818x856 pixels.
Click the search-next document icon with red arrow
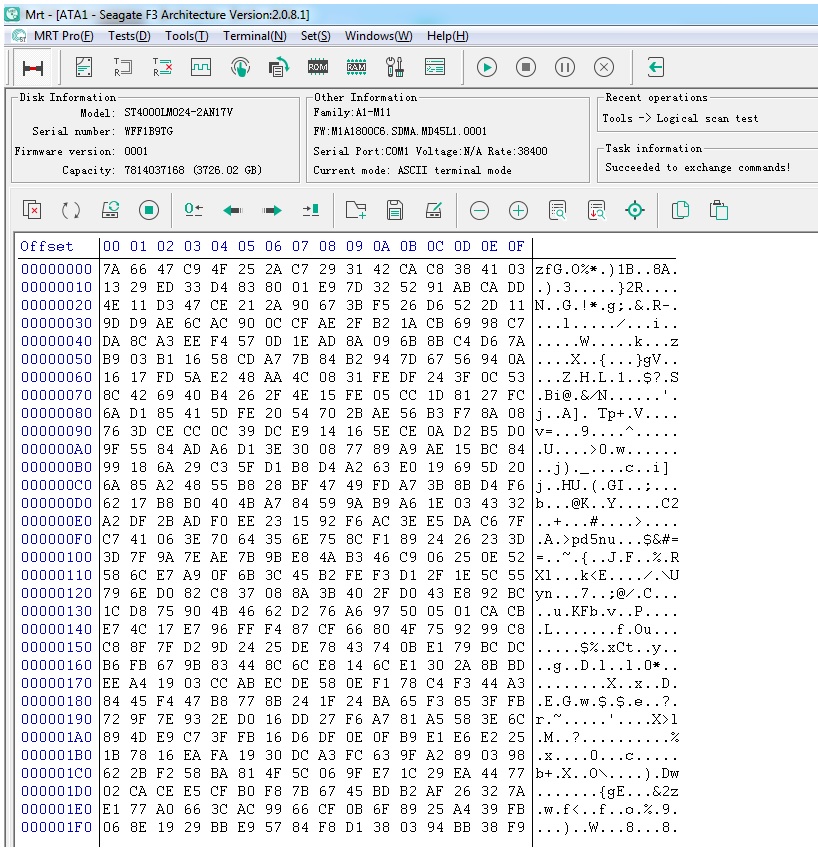click(596, 210)
